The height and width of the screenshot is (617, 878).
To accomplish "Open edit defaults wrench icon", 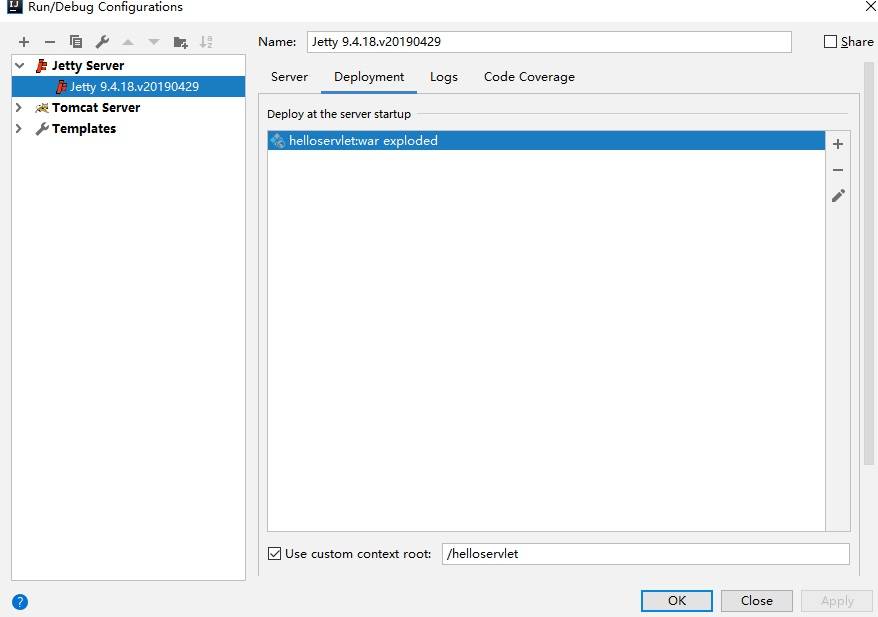I will (102, 42).
